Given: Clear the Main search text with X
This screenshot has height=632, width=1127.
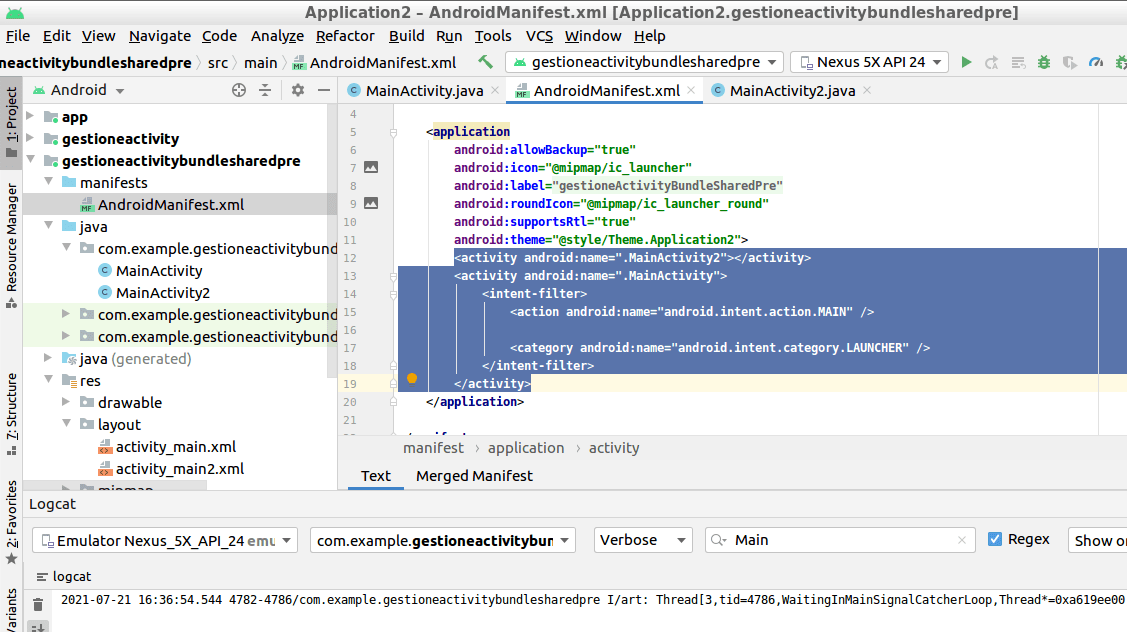Looking at the screenshot, I should [x=962, y=540].
